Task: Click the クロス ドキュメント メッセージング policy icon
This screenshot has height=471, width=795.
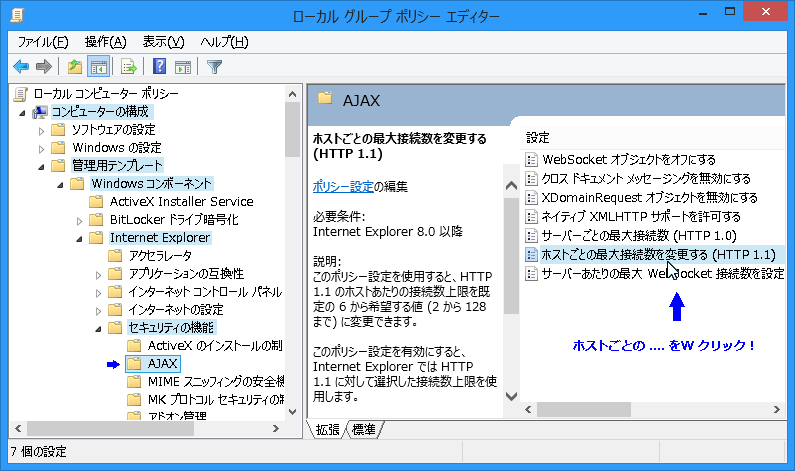Action: [x=531, y=178]
